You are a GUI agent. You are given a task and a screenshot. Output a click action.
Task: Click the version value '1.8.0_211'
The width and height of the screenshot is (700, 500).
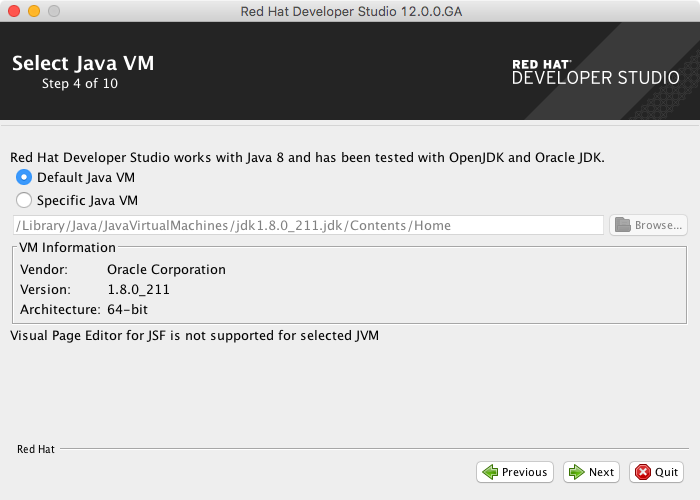138,290
